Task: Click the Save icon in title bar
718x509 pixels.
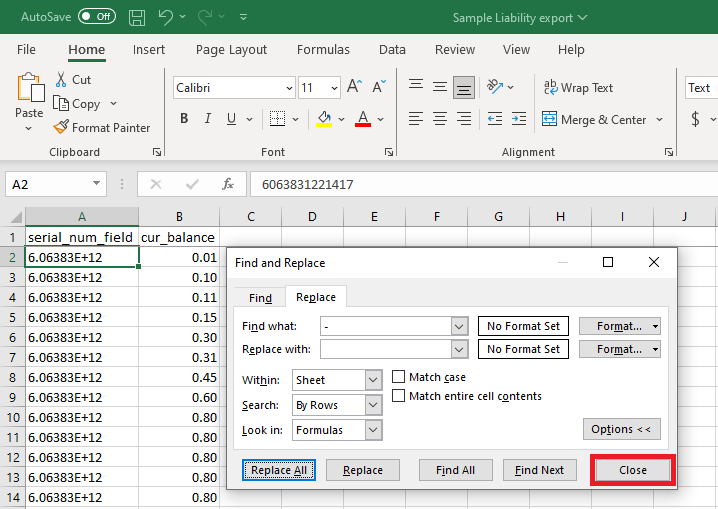Action: click(x=136, y=17)
